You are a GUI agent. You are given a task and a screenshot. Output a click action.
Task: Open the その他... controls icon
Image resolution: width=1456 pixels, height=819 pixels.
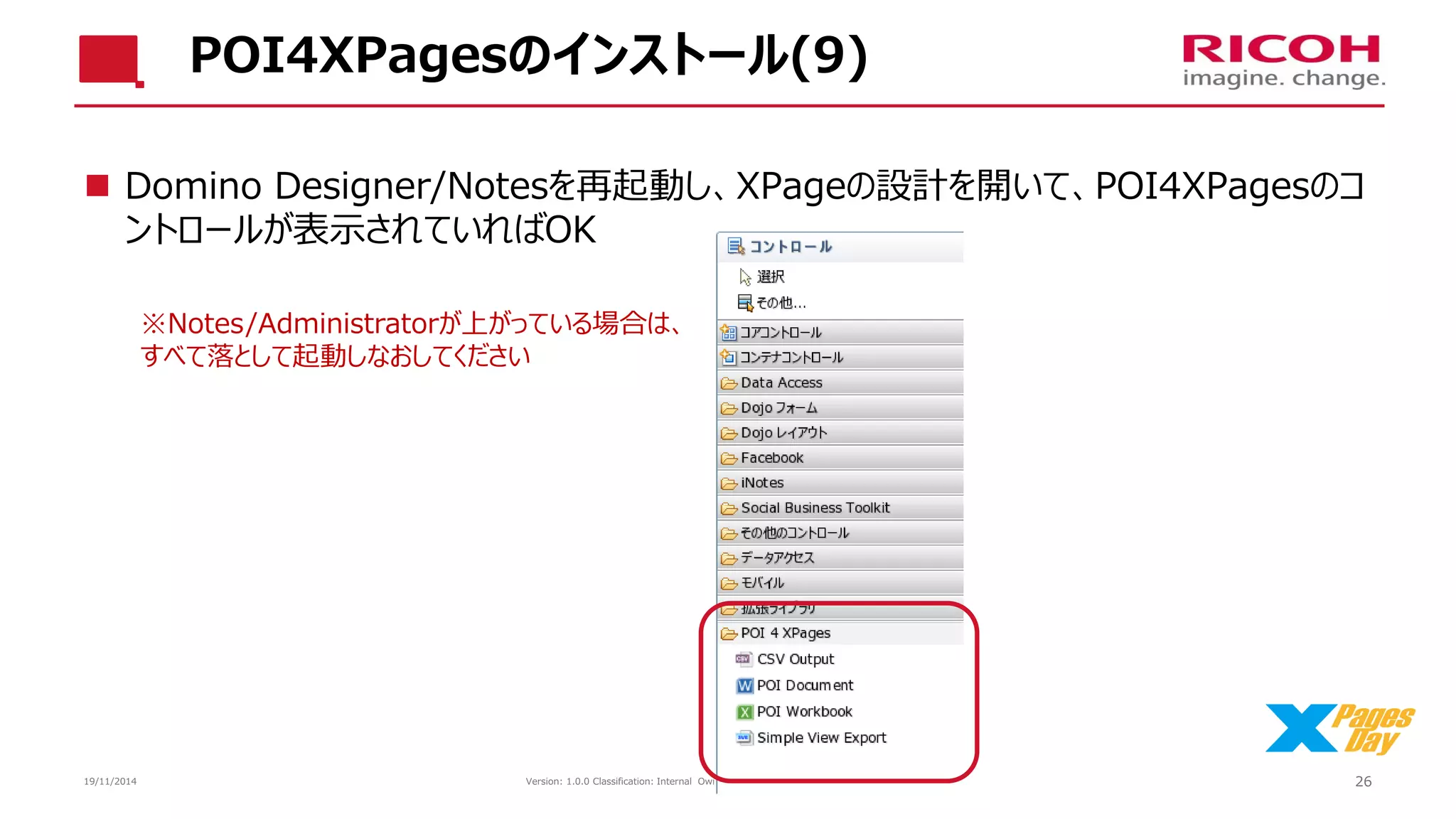point(745,303)
